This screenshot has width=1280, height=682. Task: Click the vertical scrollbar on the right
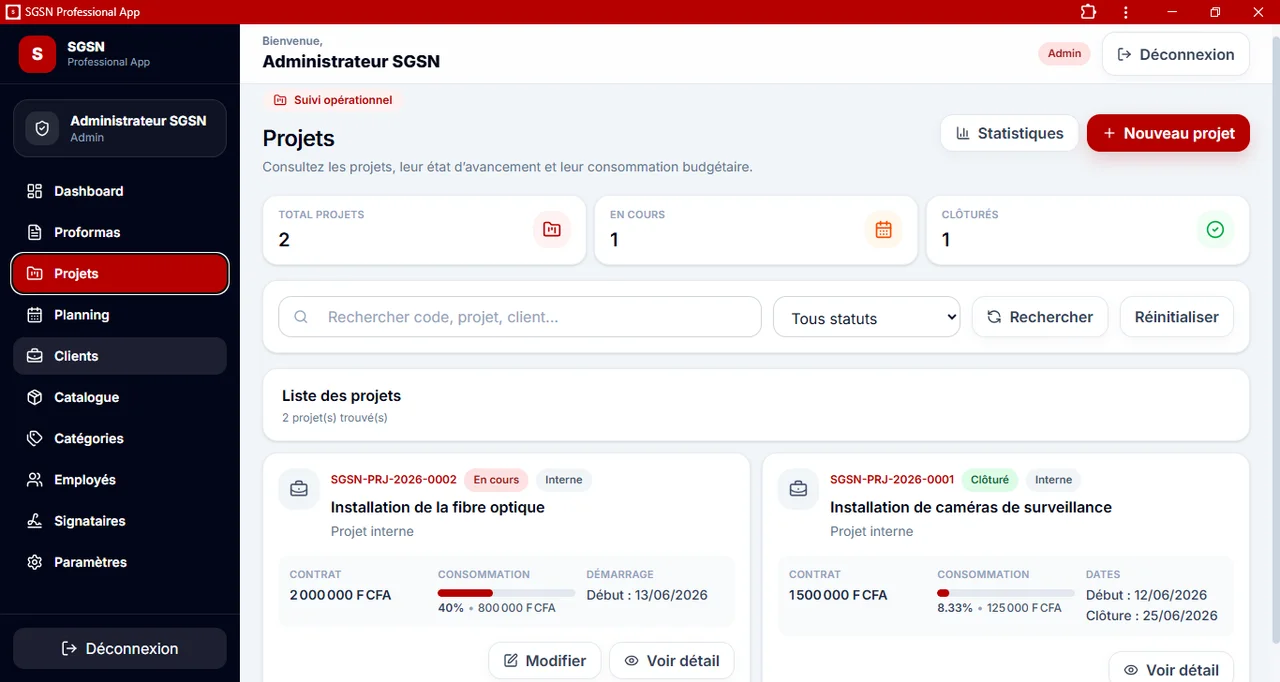coord(1274,340)
